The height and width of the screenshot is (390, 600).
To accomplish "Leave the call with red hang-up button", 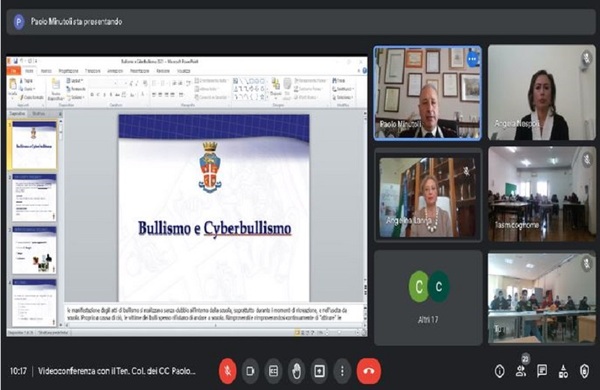I will 369,370.
